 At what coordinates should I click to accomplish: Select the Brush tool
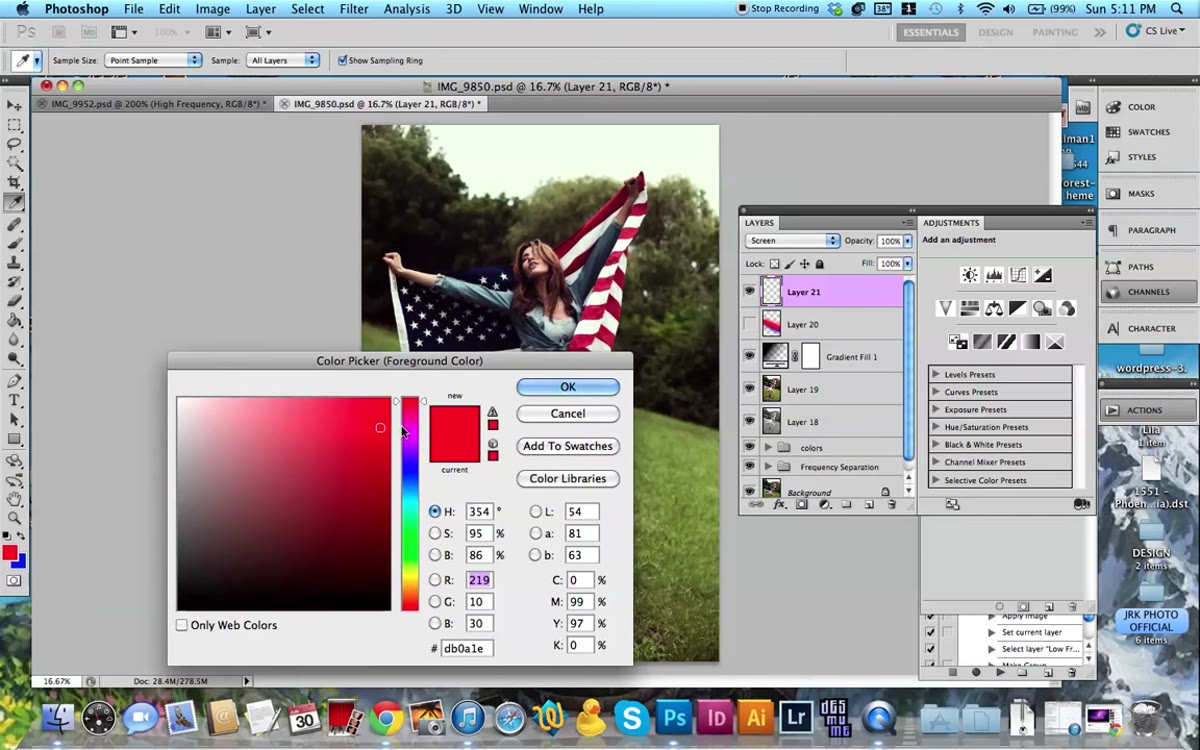(x=14, y=243)
